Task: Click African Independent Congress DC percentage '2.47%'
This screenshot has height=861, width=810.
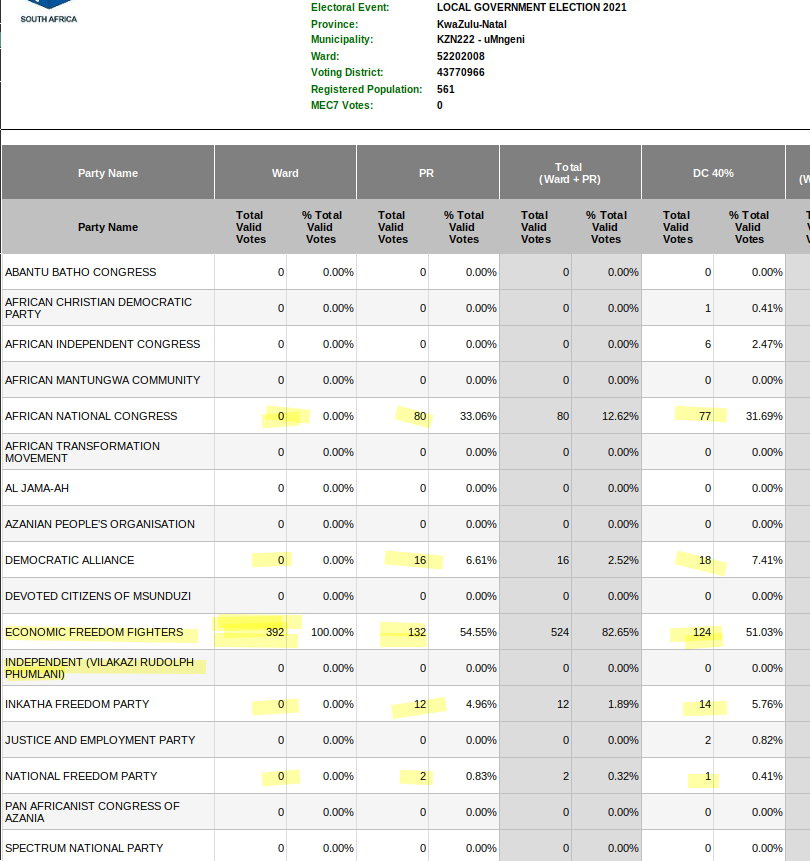Action: [x=767, y=344]
